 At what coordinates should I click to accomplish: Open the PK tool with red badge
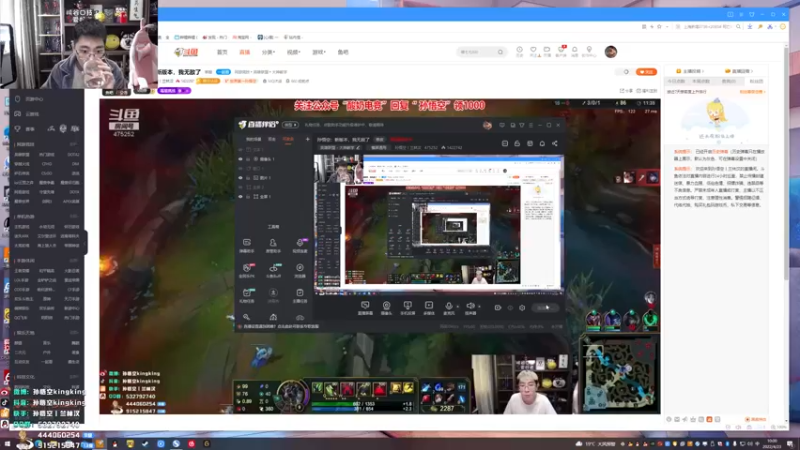pos(246,270)
